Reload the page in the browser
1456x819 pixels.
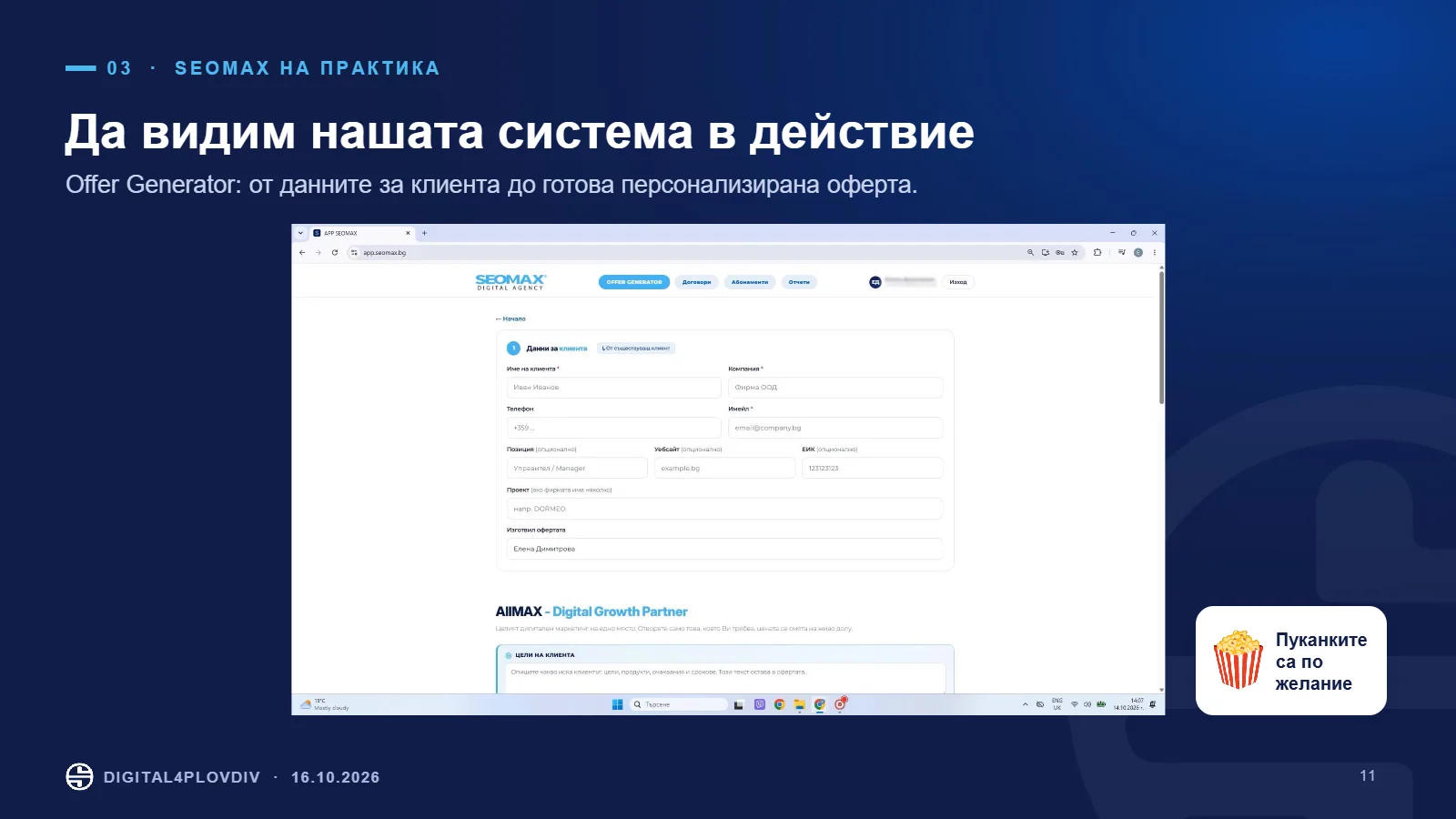tap(335, 253)
